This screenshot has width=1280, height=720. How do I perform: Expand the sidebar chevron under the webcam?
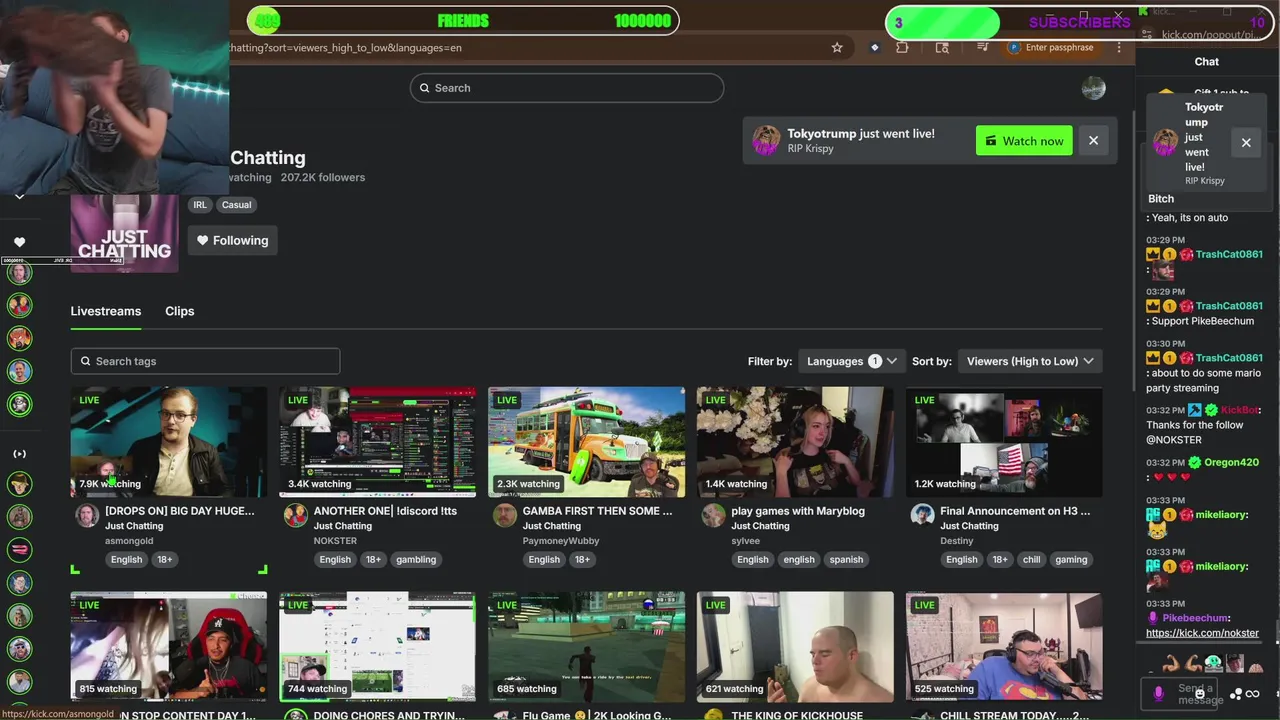(19, 197)
